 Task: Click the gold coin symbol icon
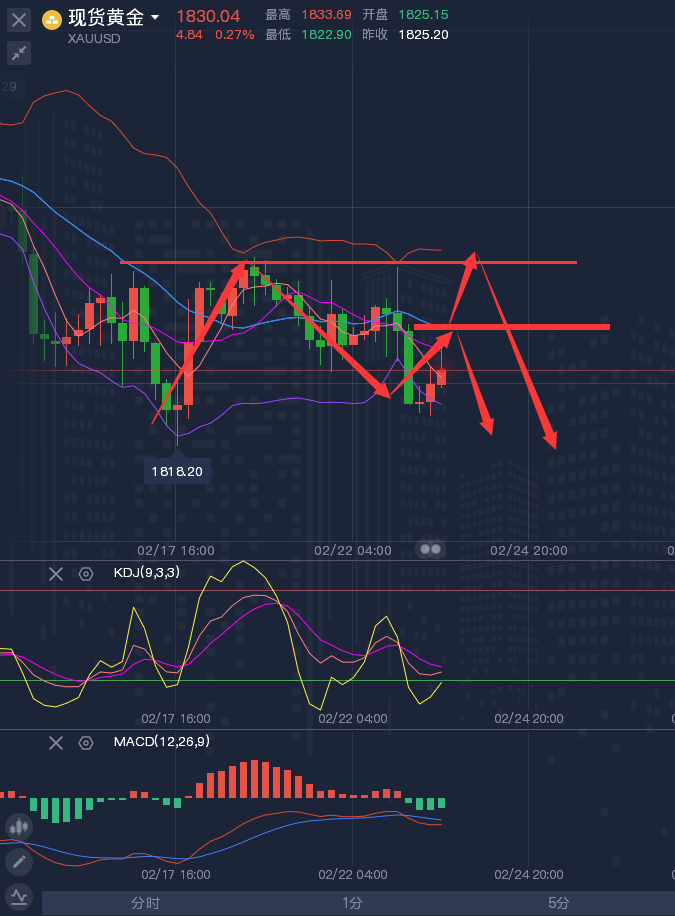[52, 21]
